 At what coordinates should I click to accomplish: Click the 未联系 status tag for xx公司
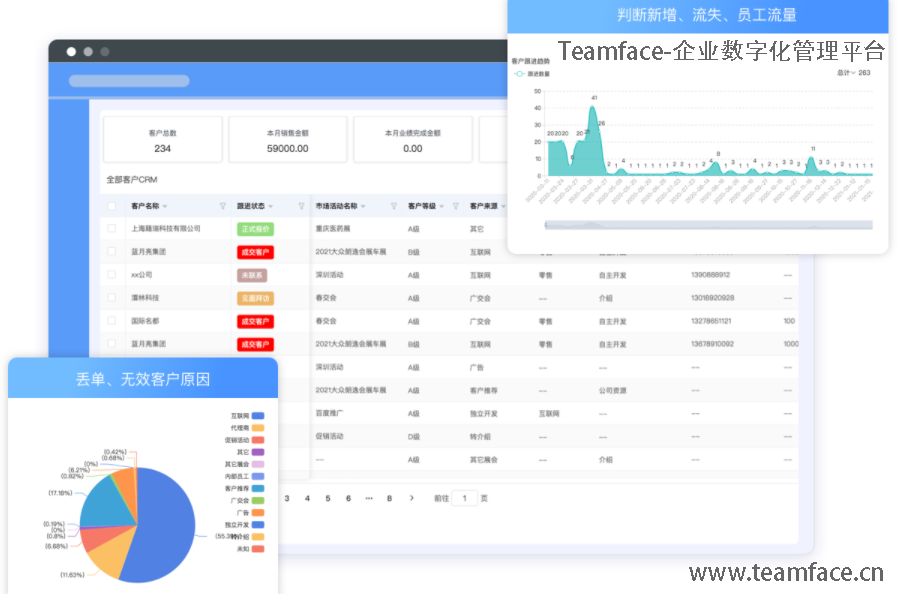click(x=252, y=275)
